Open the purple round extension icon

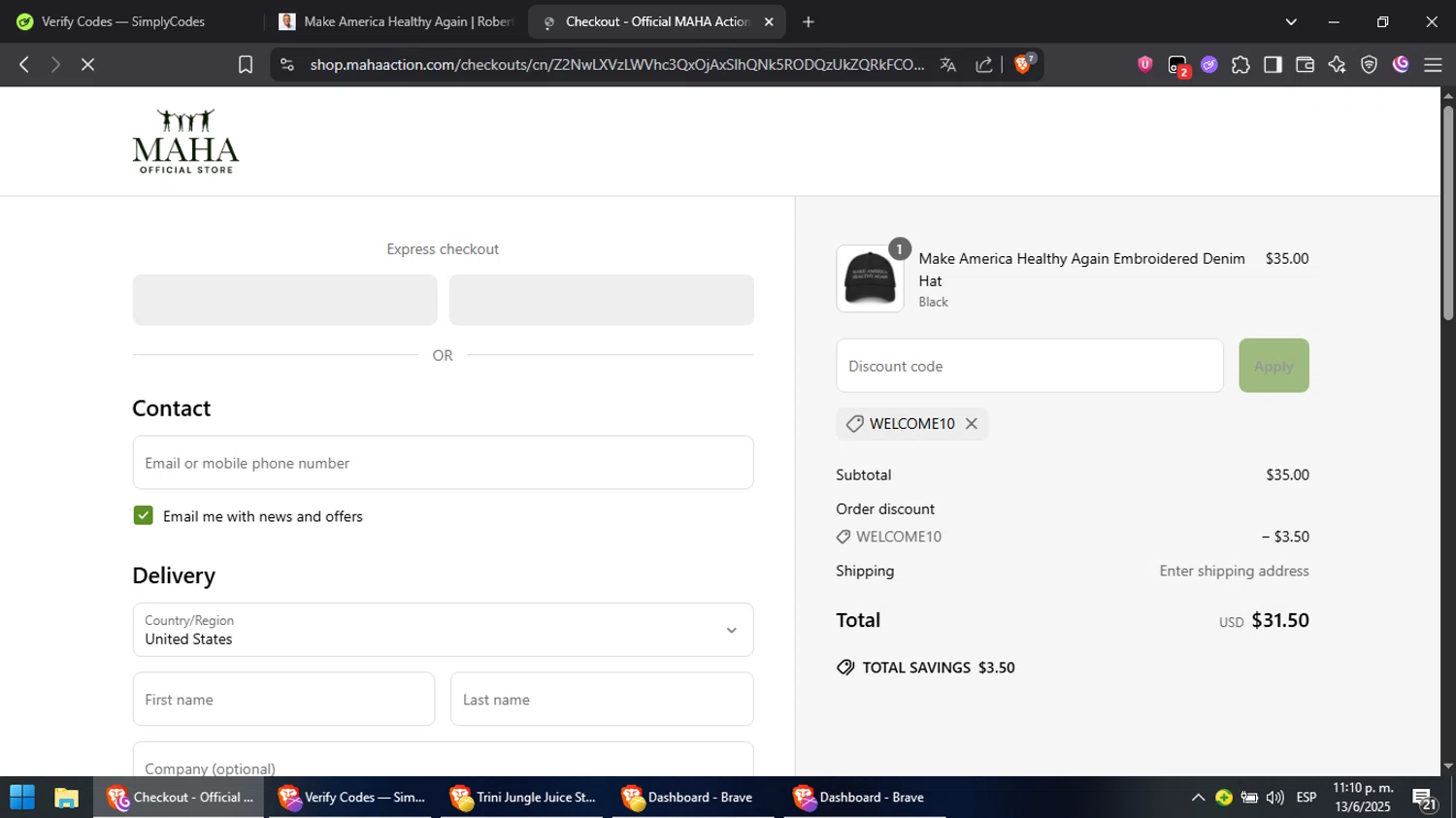(x=1209, y=64)
